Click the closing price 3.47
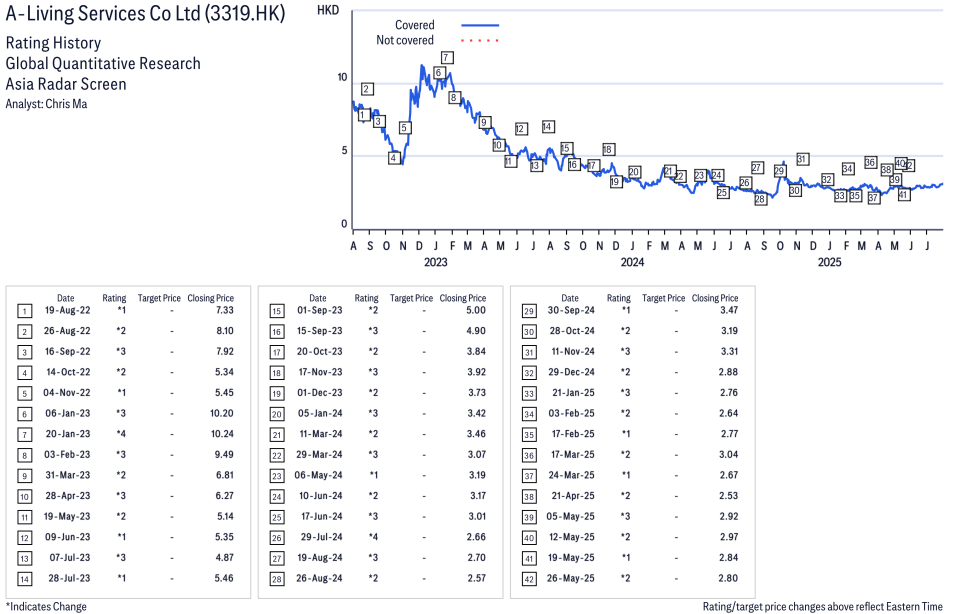954x614 pixels. [729, 310]
